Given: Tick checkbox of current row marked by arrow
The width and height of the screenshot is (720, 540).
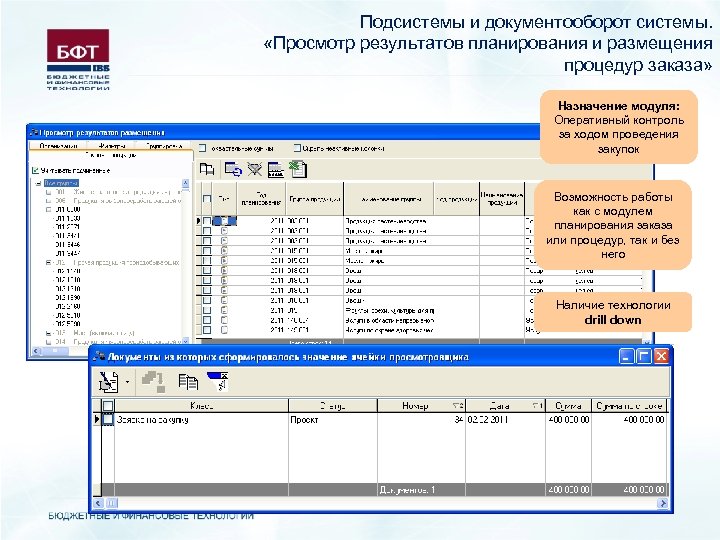Looking at the screenshot, I should point(207,221).
